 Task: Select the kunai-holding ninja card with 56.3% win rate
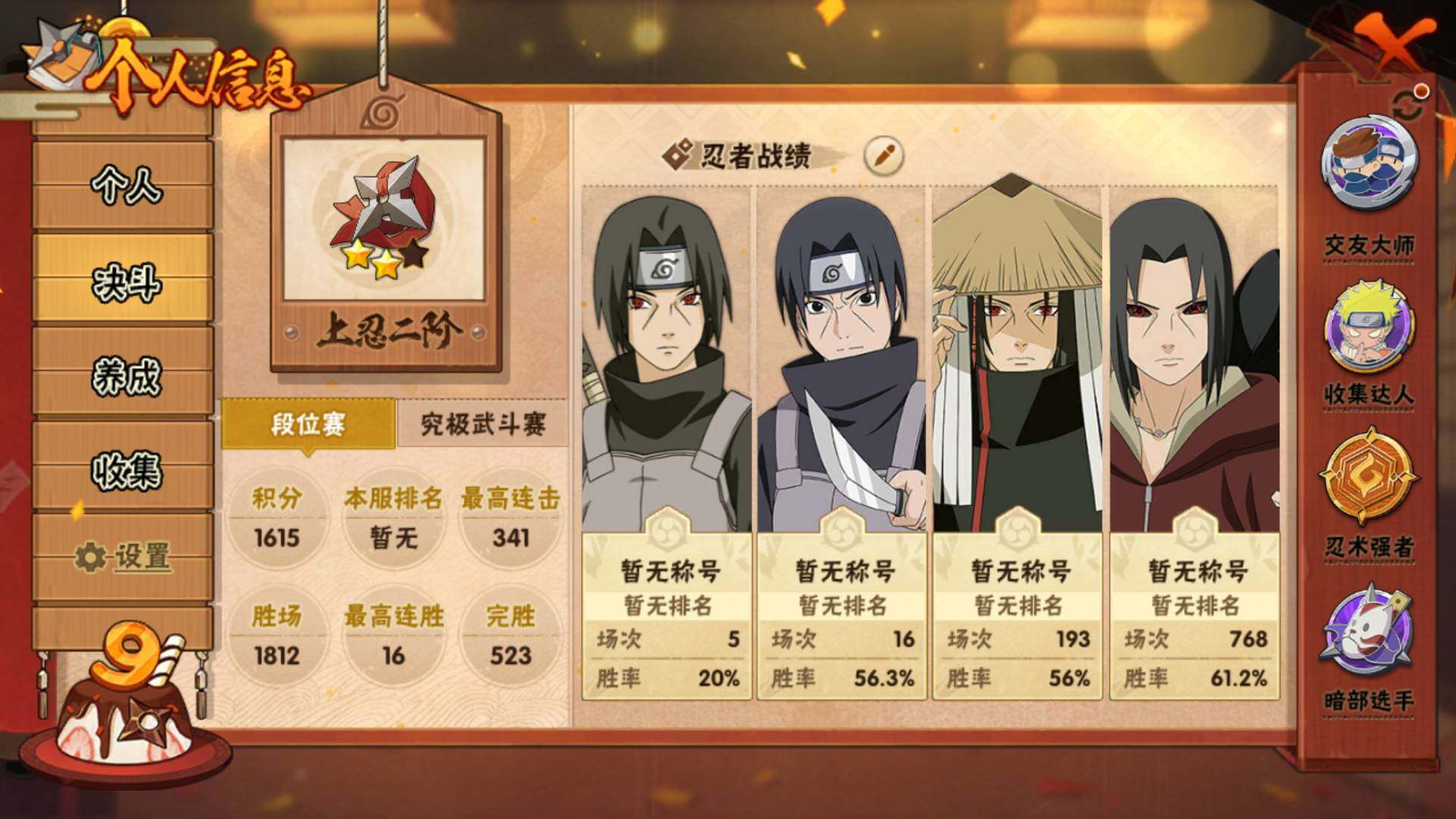[x=842, y=442]
